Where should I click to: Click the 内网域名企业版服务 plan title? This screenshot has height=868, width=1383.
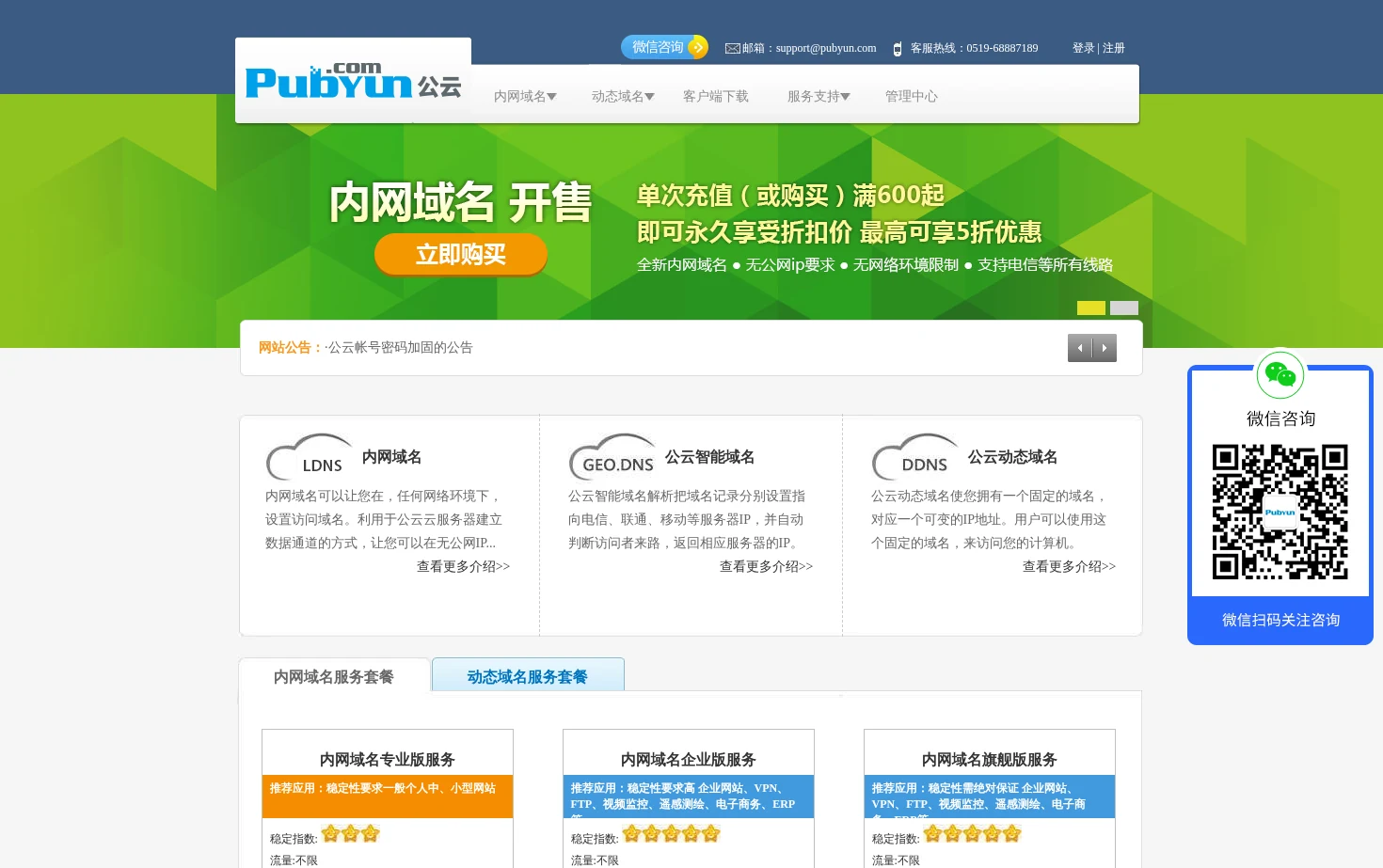tap(689, 759)
